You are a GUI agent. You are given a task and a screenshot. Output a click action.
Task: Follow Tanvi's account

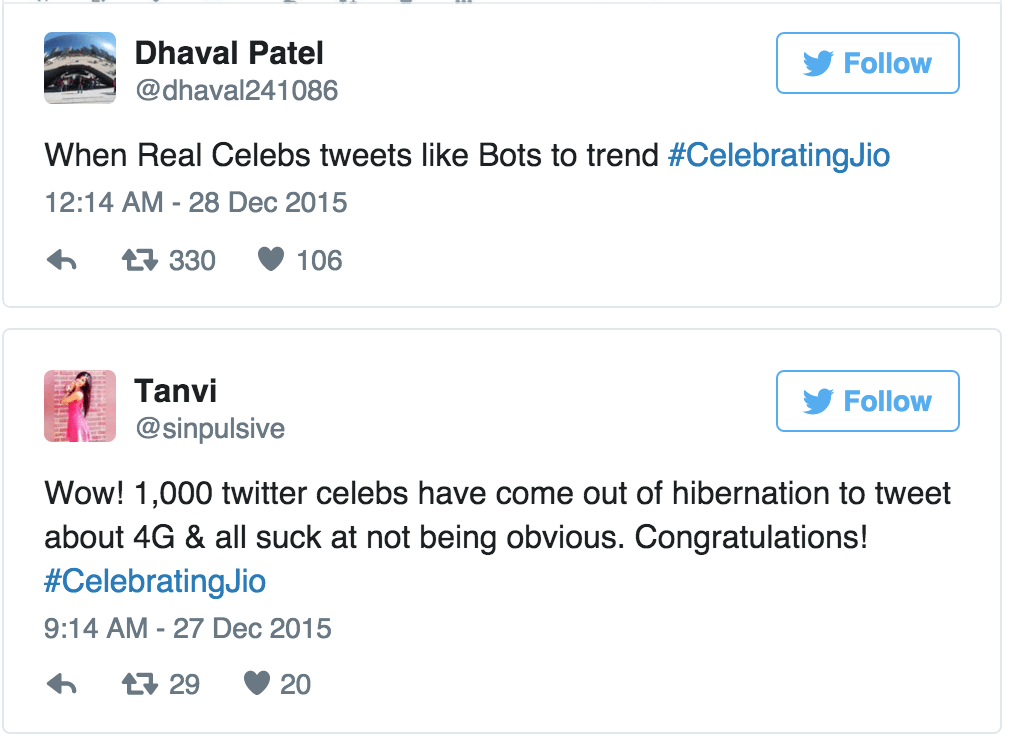pyautogui.click(x=867, y=401)
